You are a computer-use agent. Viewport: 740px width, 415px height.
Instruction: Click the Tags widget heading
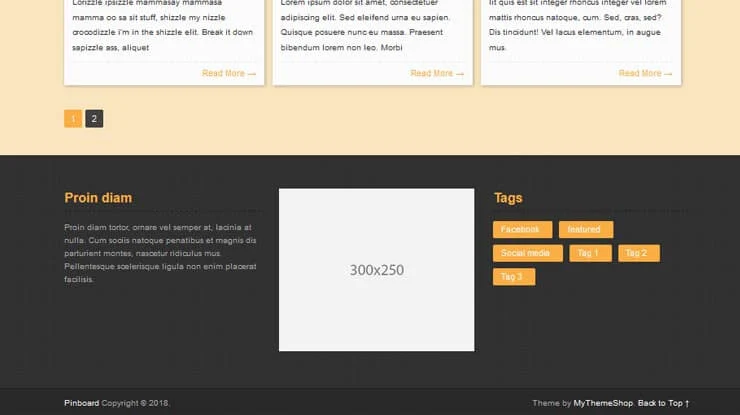[508, 198]
